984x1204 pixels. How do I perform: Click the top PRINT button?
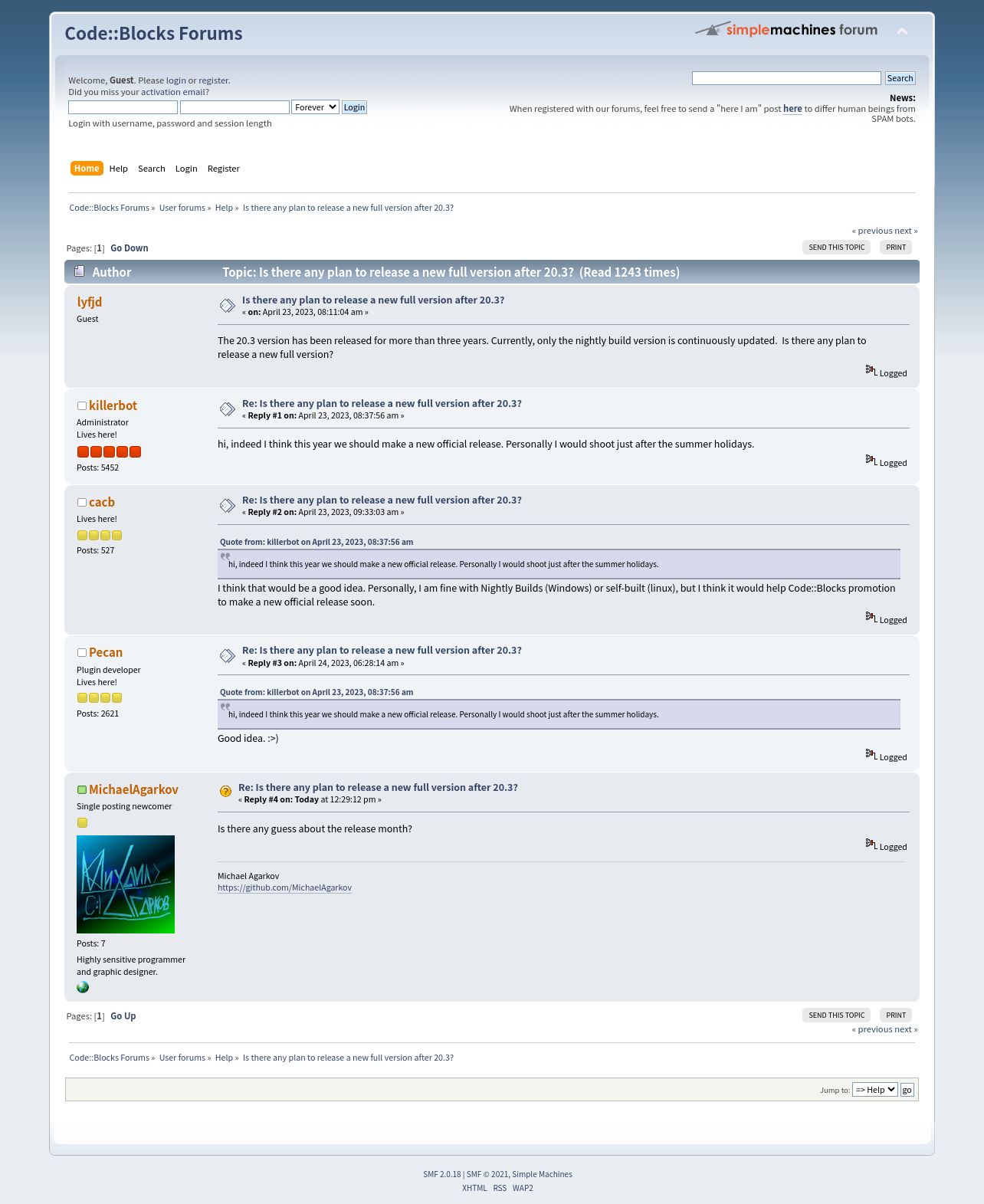(x=896, y=247)
